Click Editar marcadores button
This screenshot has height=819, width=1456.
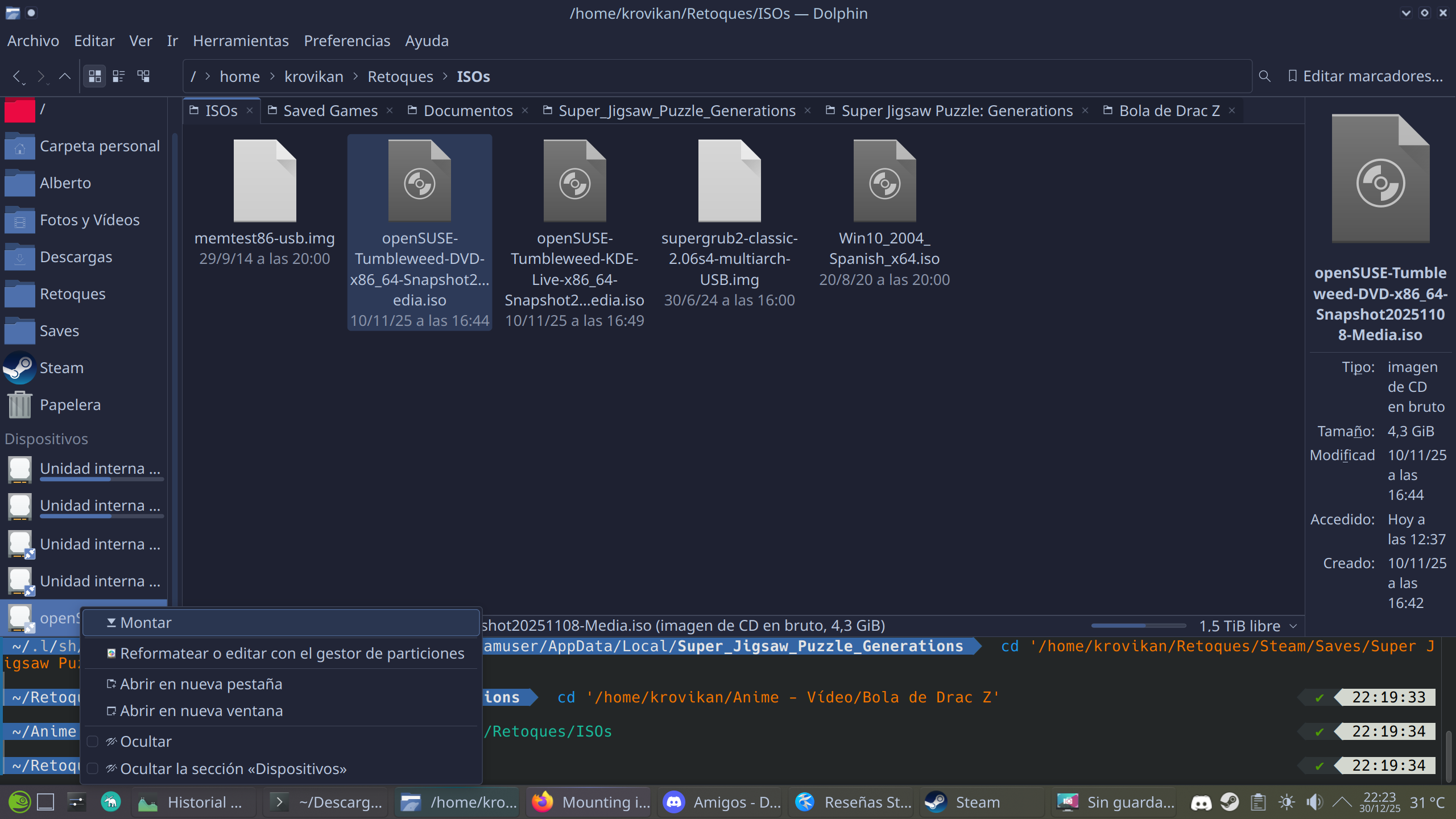tap(1365, 76)
